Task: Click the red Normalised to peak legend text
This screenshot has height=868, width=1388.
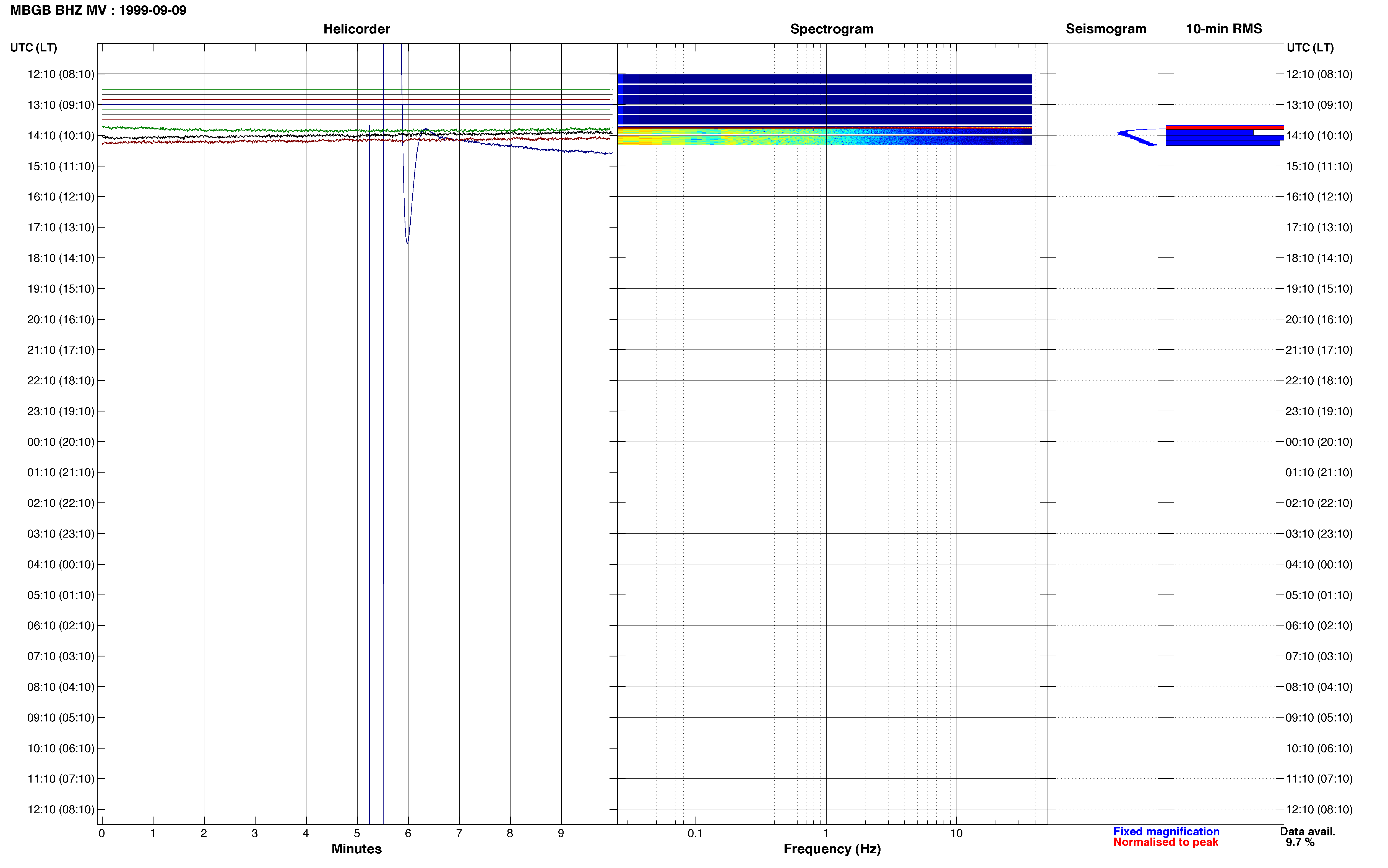Action: 1165,842
